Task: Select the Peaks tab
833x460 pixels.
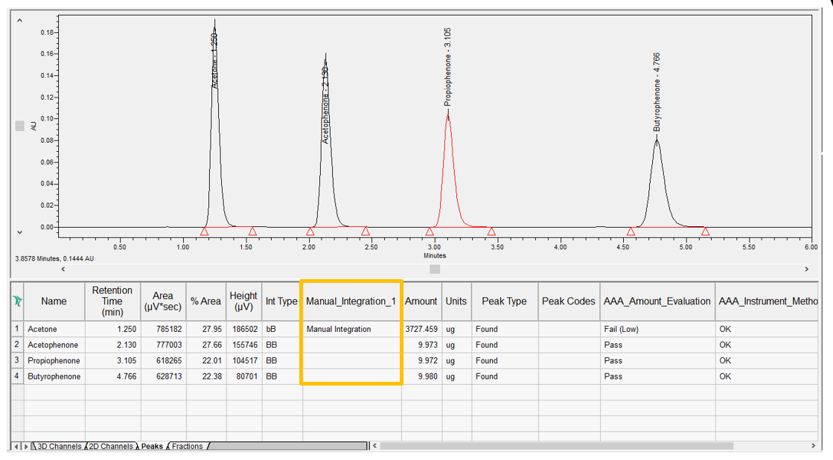Action: pos(152,446)
